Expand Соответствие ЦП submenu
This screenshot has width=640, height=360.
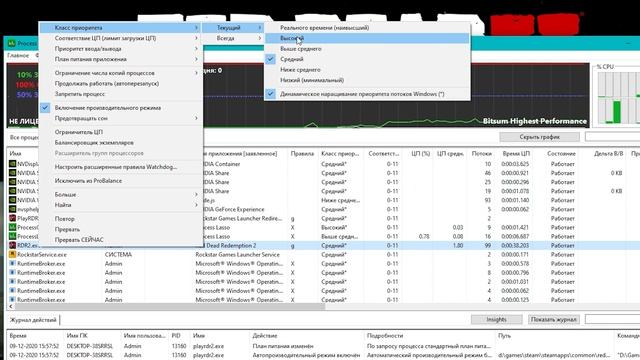(x=121, y=38)
